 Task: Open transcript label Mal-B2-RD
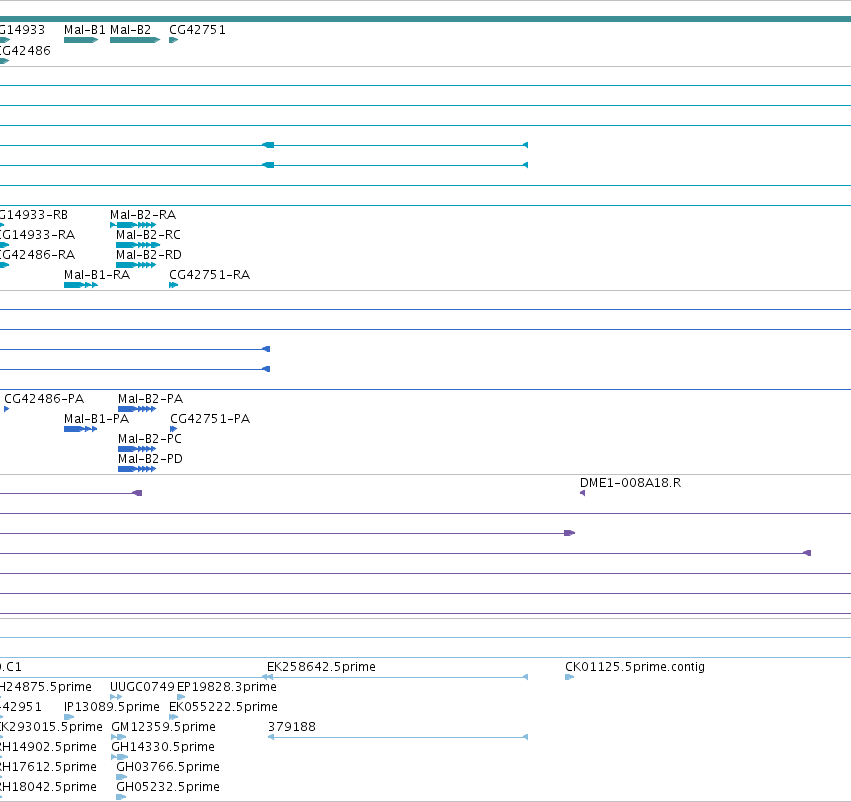pyautogui.click(x=149, y=255)
